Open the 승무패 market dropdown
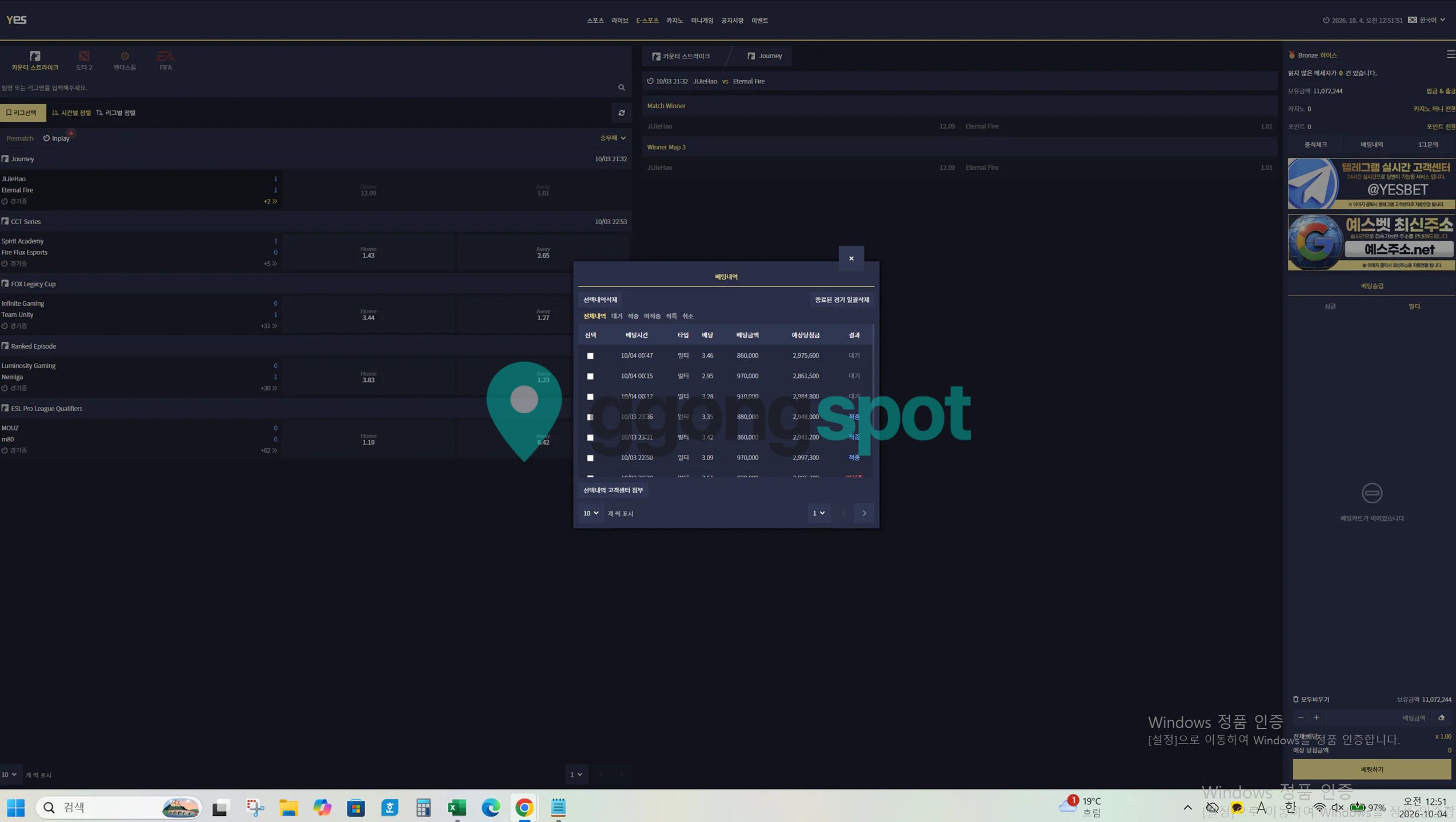This screenshot has height=822, width=1456. point(613,138)
